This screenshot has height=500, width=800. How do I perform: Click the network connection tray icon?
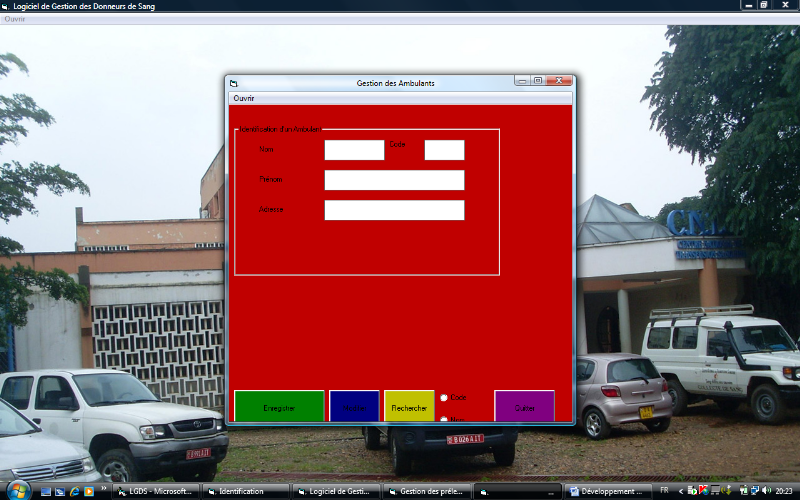pos(756,491)
